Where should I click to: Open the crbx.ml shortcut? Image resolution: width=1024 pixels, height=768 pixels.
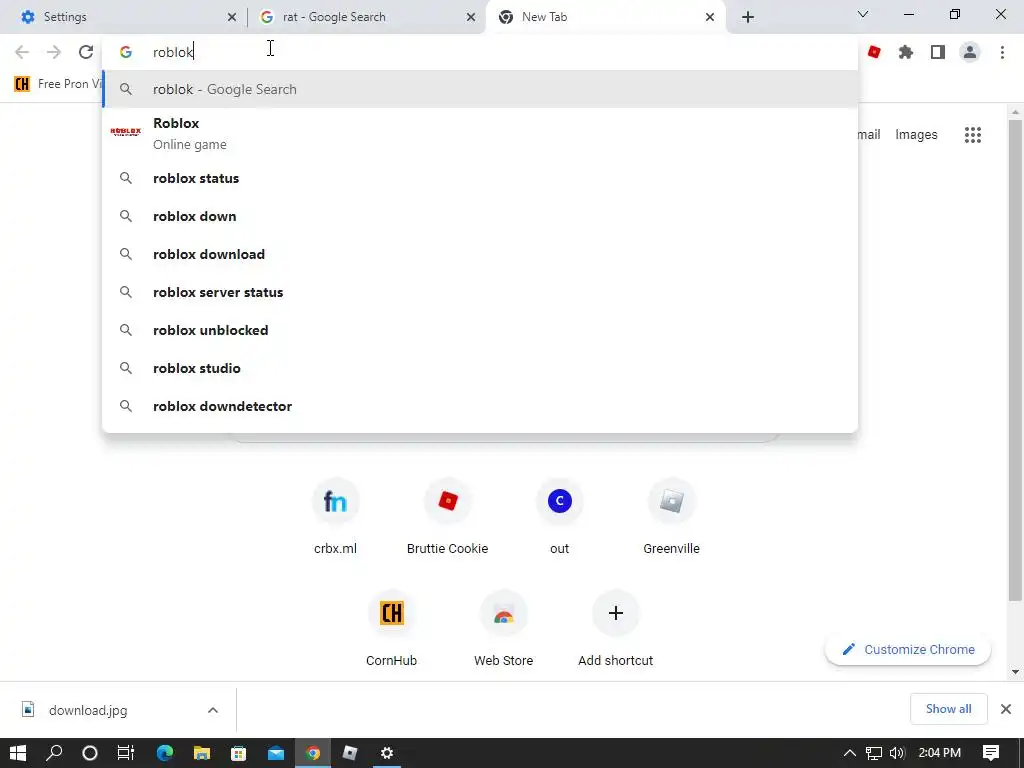(335, 516)
